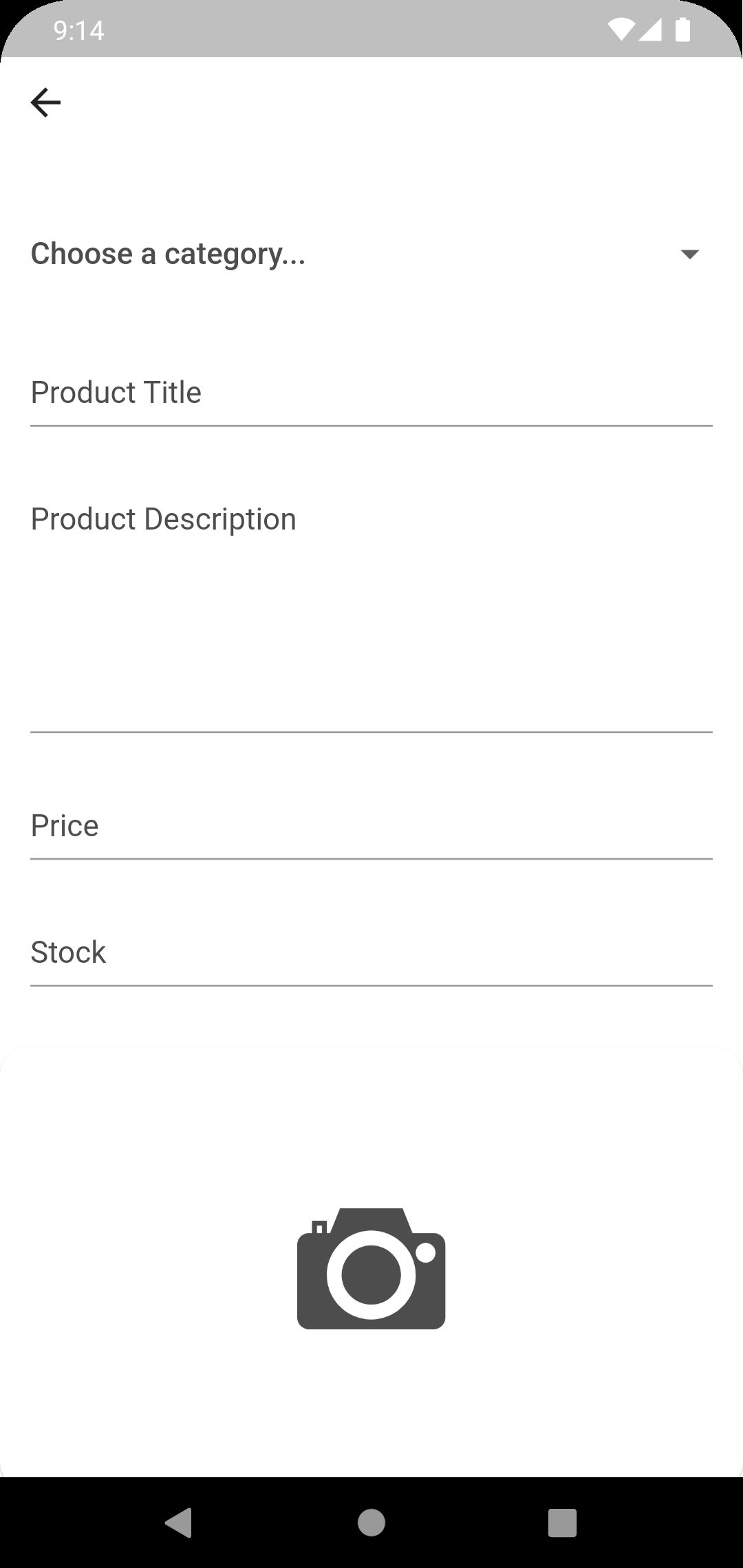Tap the camera icon to add photo
Screen dimensions: 743x1568
371,1268
